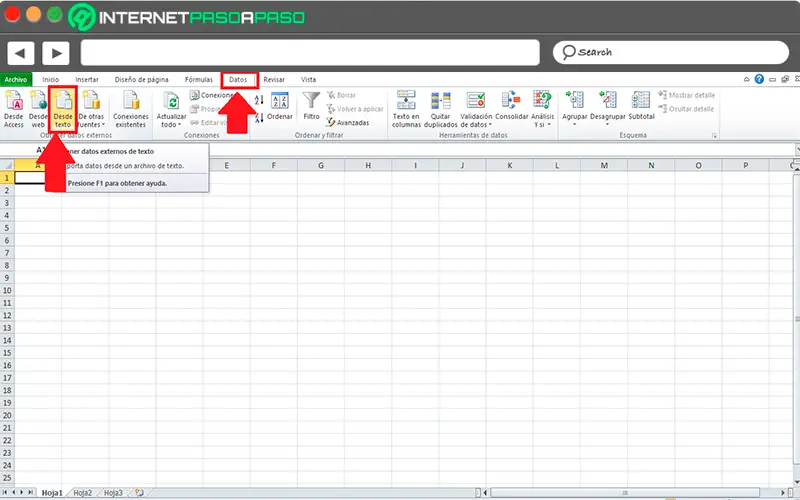Switch to the Fórmulas tab
Screen dimensions: 800x500
(x=198, y=80)
